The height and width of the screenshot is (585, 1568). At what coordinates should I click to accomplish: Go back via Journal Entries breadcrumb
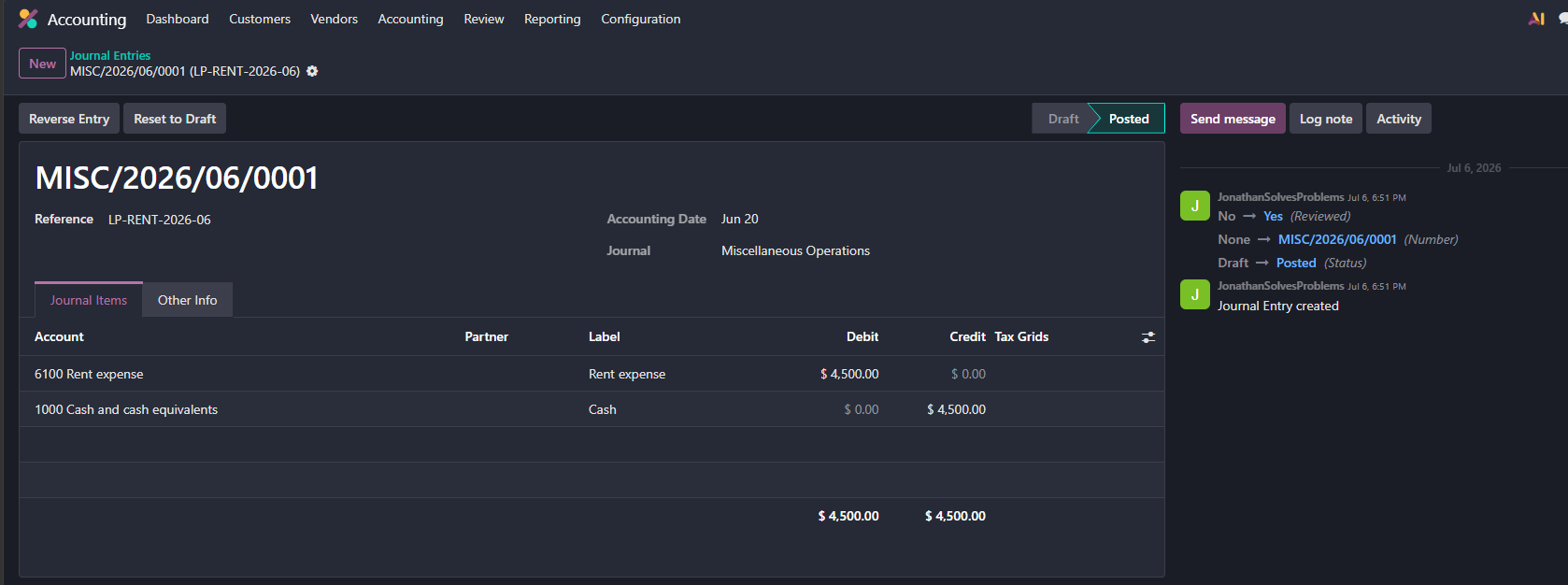pos(110,55)
